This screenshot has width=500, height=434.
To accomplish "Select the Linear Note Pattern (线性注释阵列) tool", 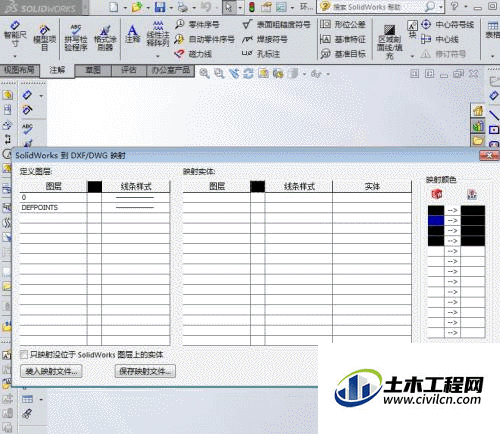I will 158,33.
